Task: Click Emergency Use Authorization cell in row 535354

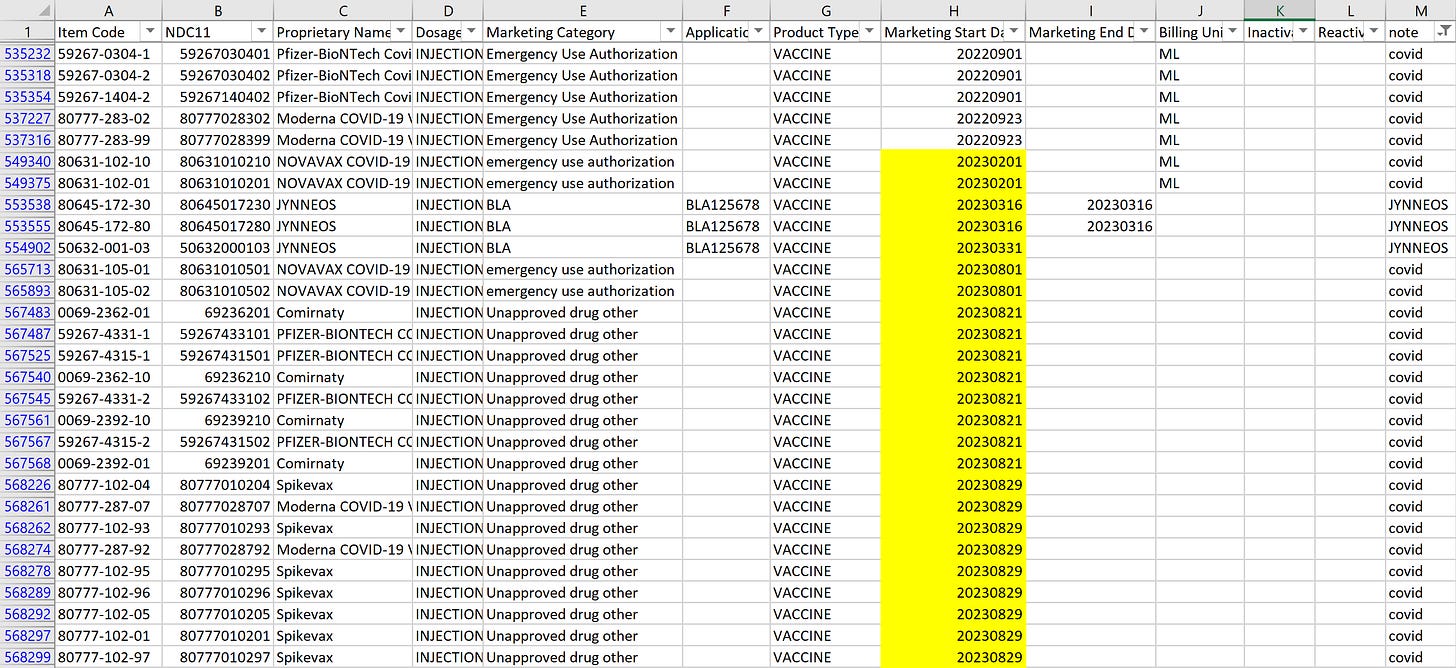Action: [583, 97]
